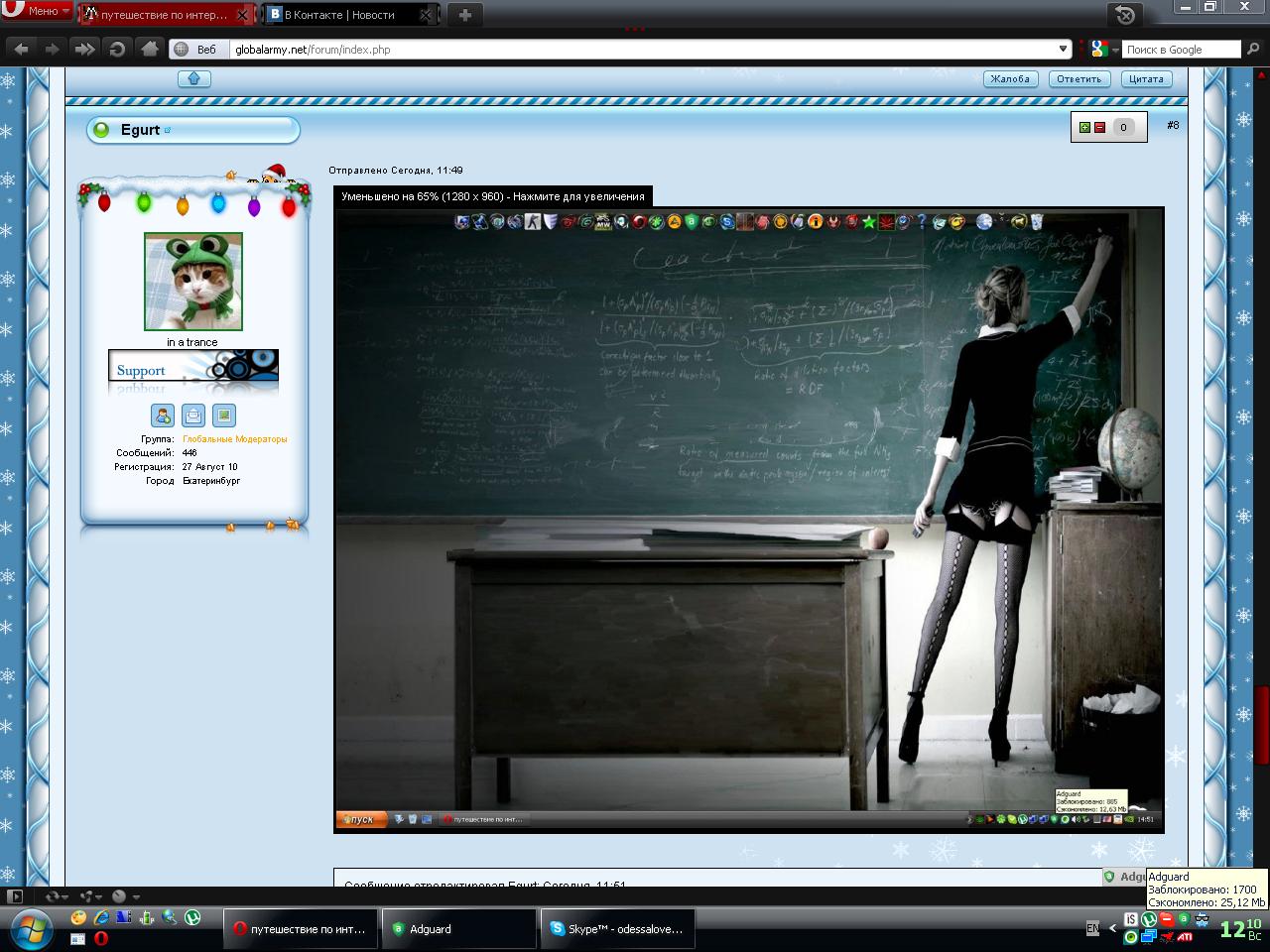The image size is (1270, 952).
Task: Close the 'В Контакте | Новости' tab
Action: pyautogui.click(x=427, y=15)
